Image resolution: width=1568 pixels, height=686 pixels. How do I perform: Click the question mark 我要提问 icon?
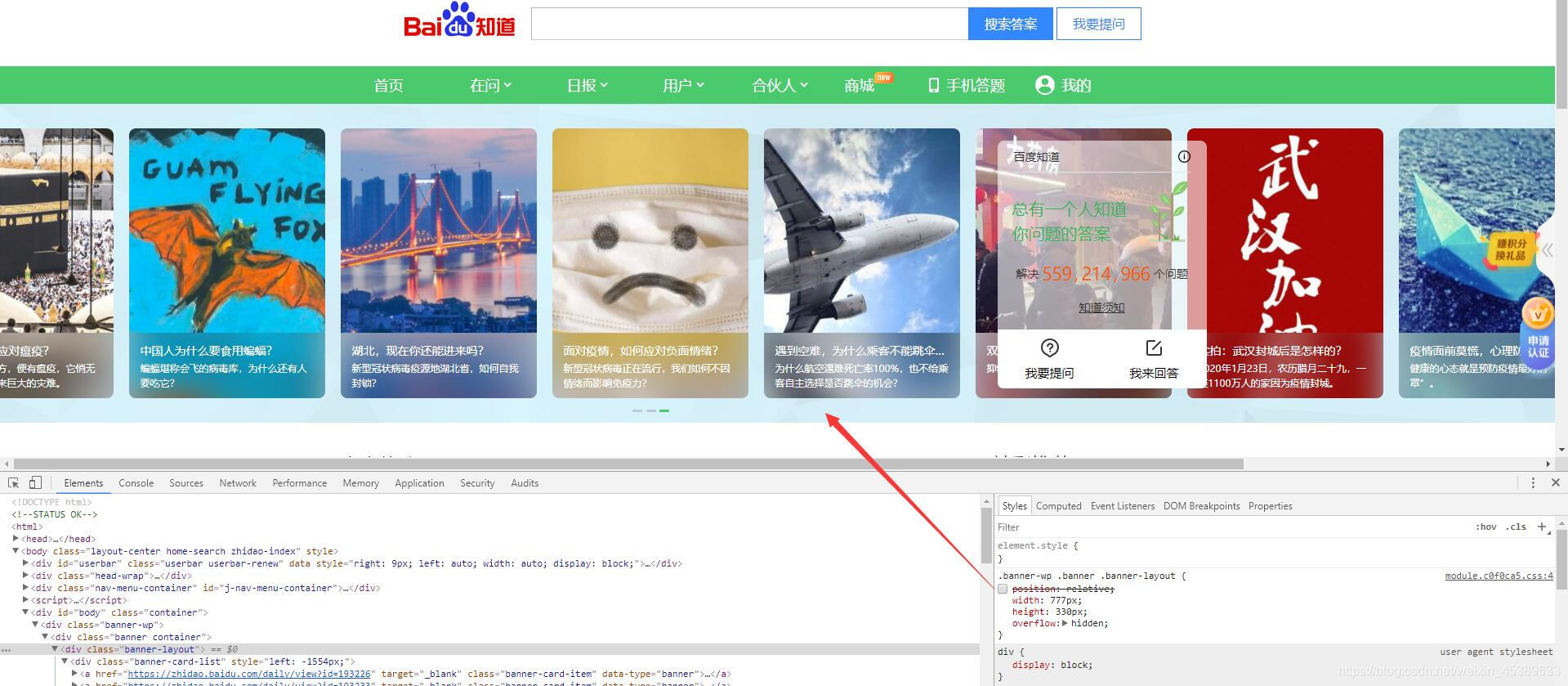[1050, 347]
